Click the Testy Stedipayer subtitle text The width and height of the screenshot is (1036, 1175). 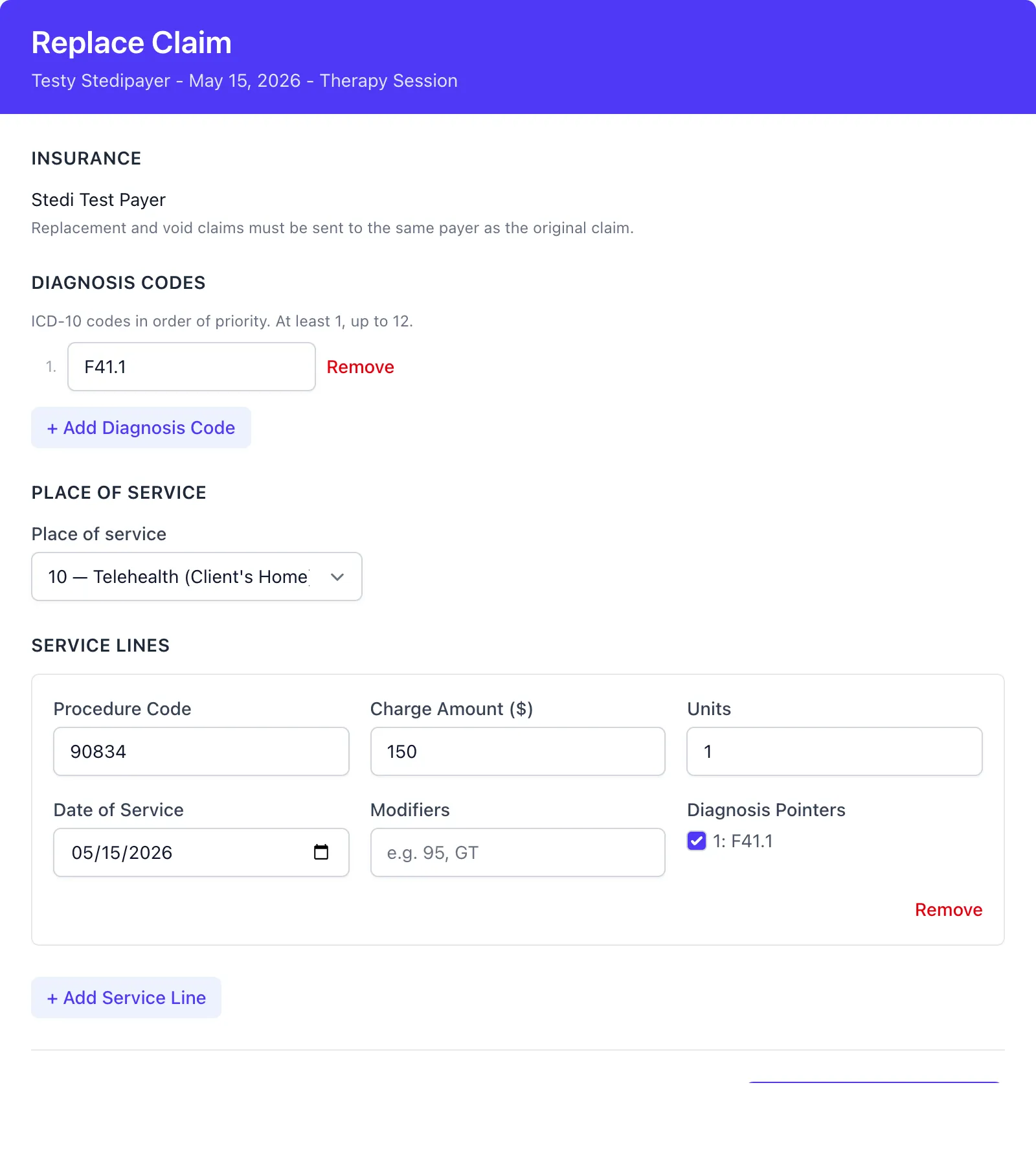[x=245, y=80]
